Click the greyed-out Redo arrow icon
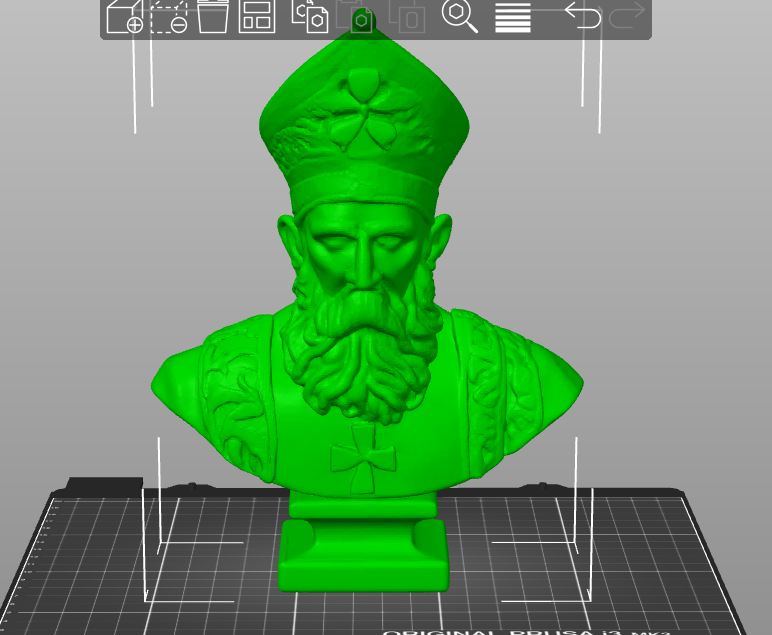 (627, 15)
